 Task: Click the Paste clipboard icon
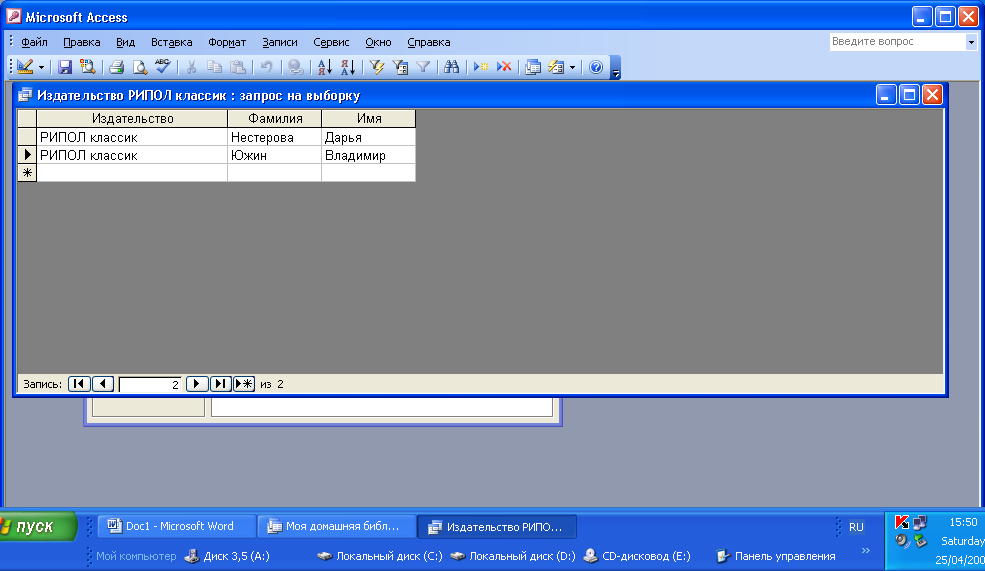tap(237, 67)
